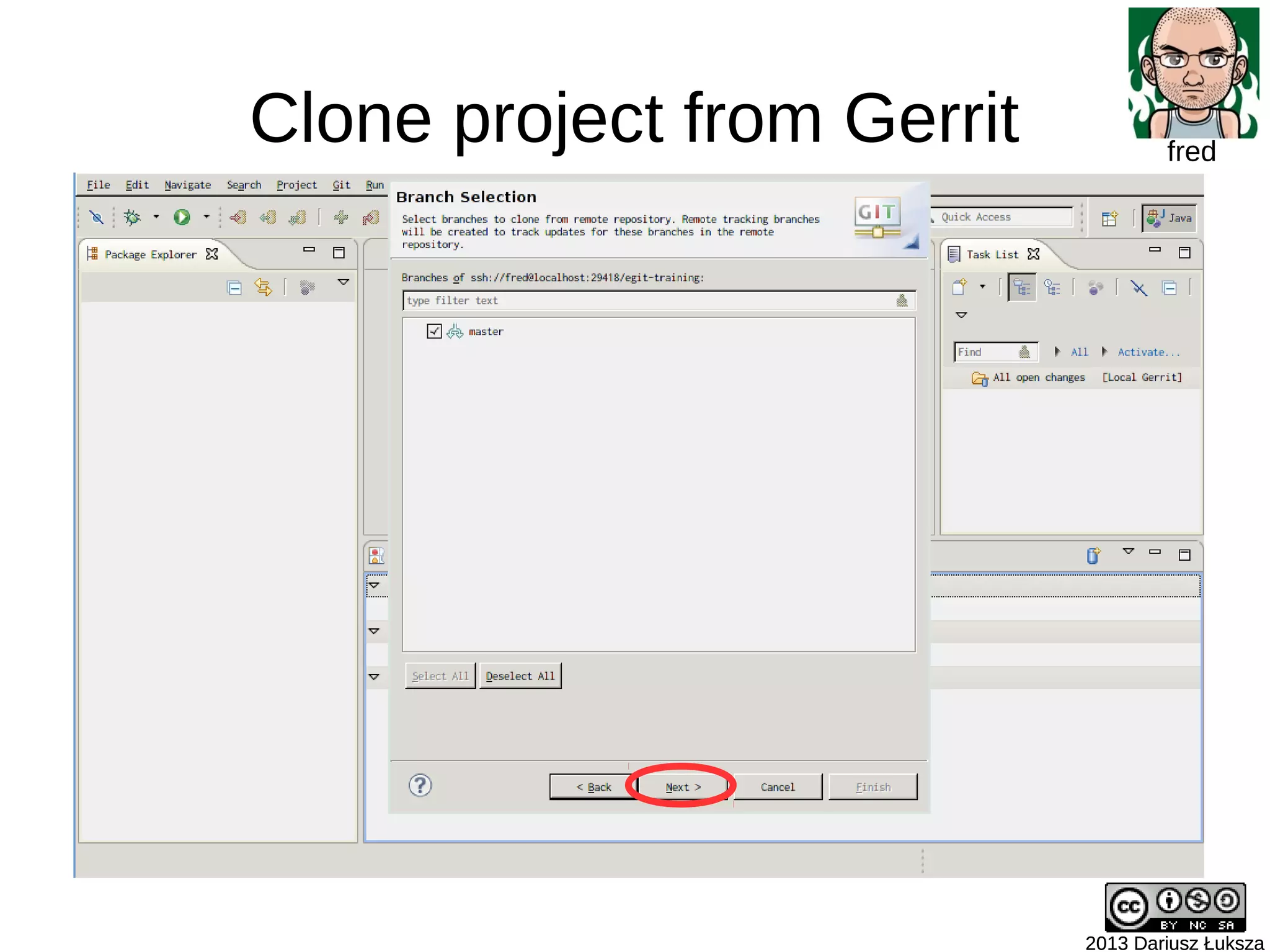Click the first red arrow toolbar icon
Screen dimensions: 1270x952
[x=238, y=217]
